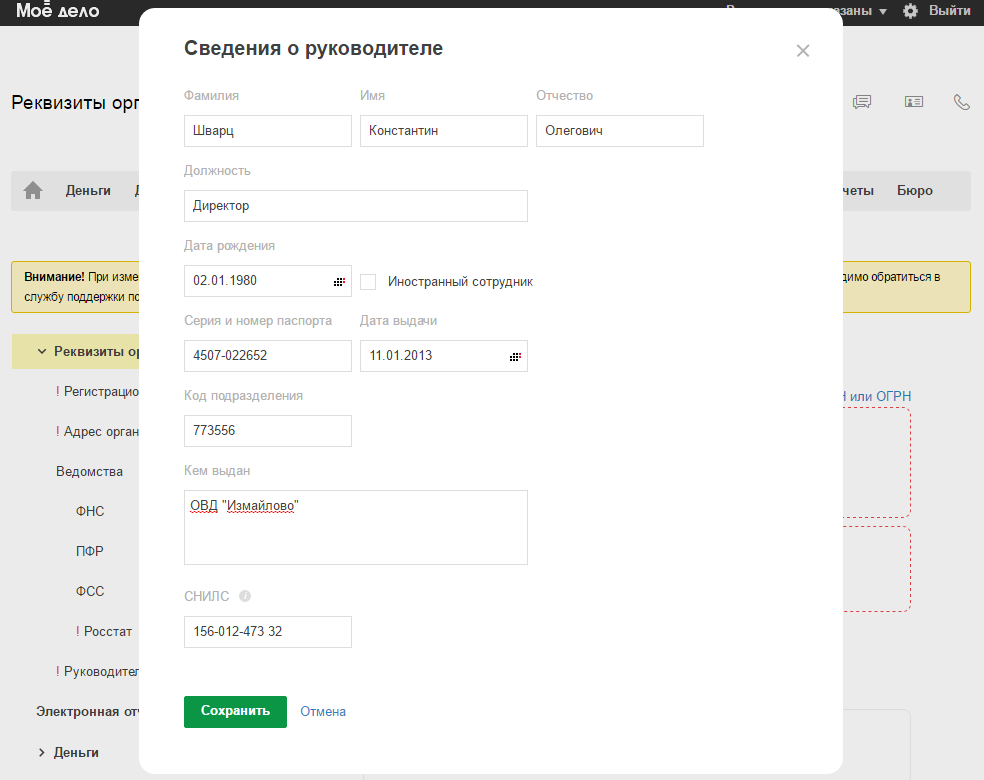Open the Бюро menu tab
Image resolution: width=984 pixels, height=780 pixels.
(914, 190)
